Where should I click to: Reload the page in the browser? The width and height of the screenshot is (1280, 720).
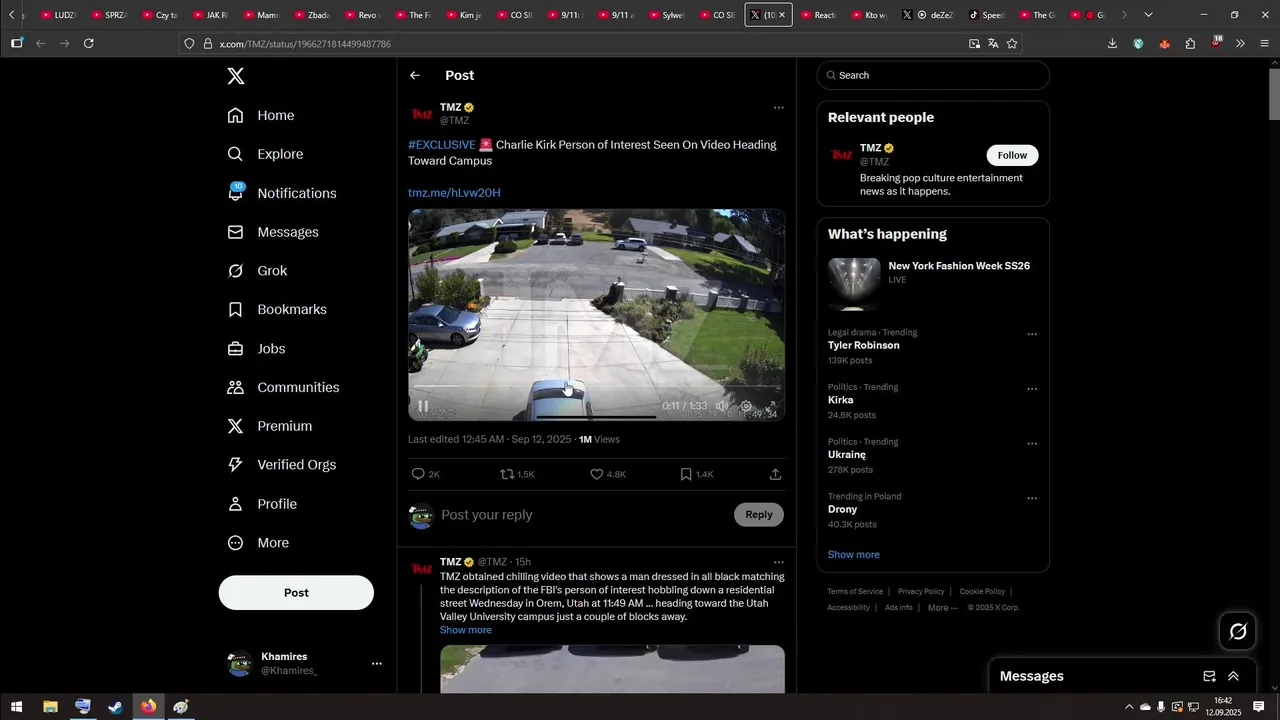pos(89,44)
